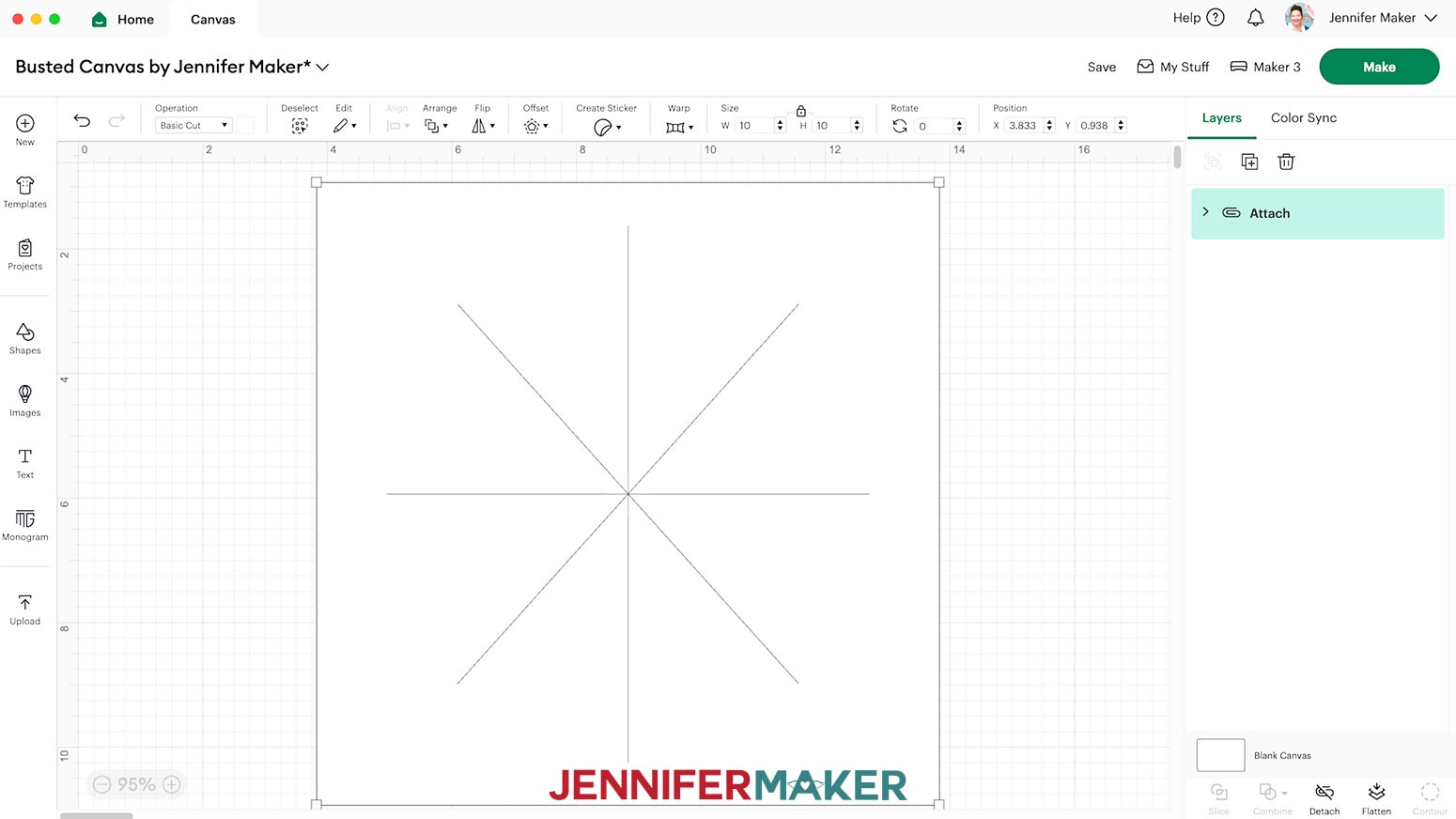Open the Flip dropdown
1456x819 pixels.
pyautogui.click(x=483, y=126)
